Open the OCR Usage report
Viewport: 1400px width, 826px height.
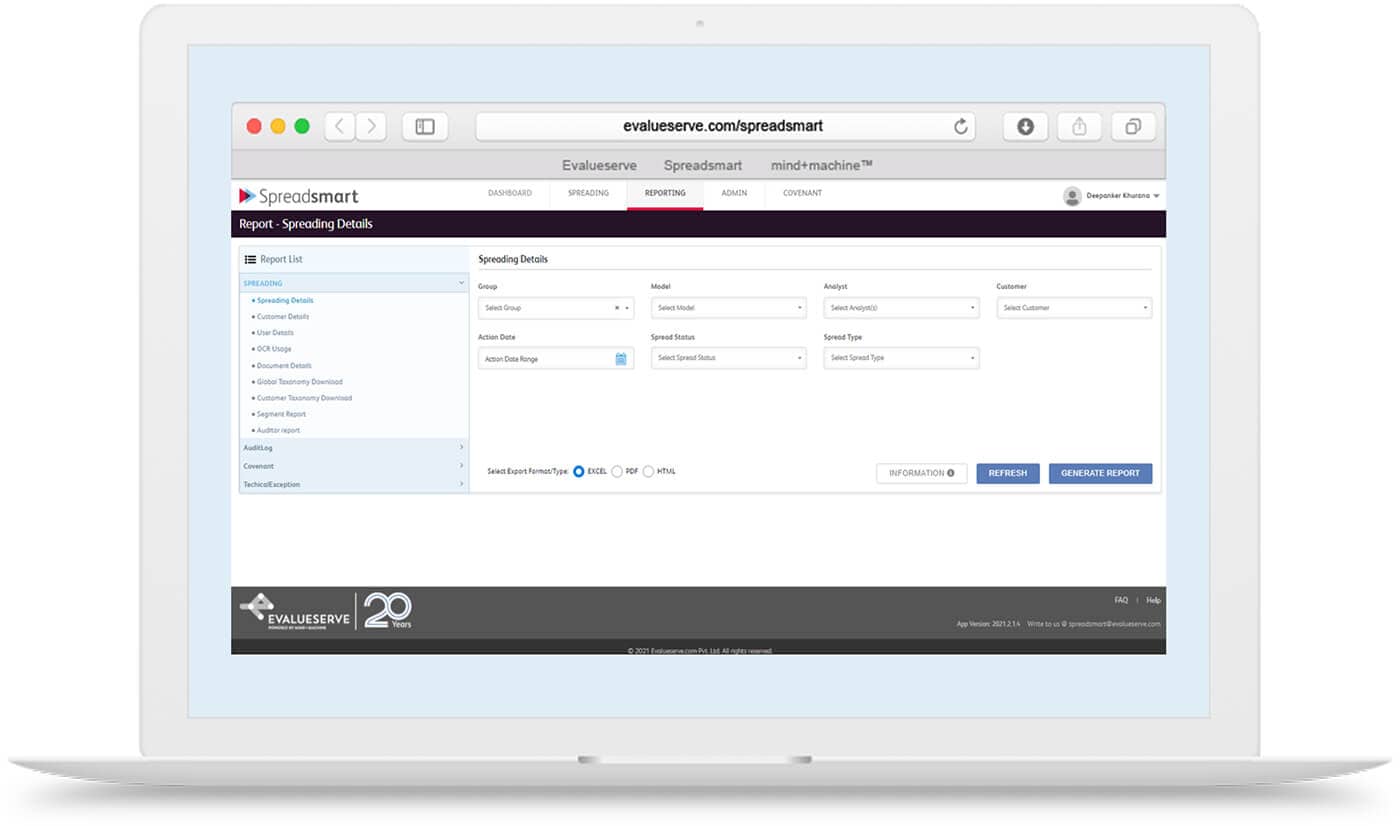[274, 349]
